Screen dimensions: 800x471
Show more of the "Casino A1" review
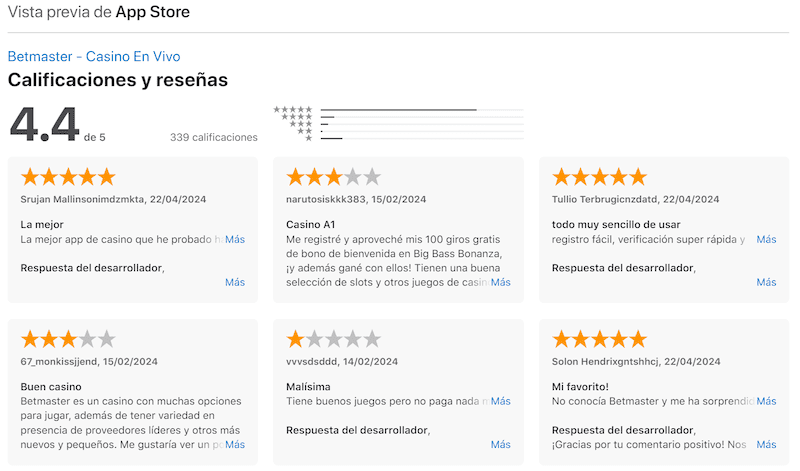tap(500, 282)
